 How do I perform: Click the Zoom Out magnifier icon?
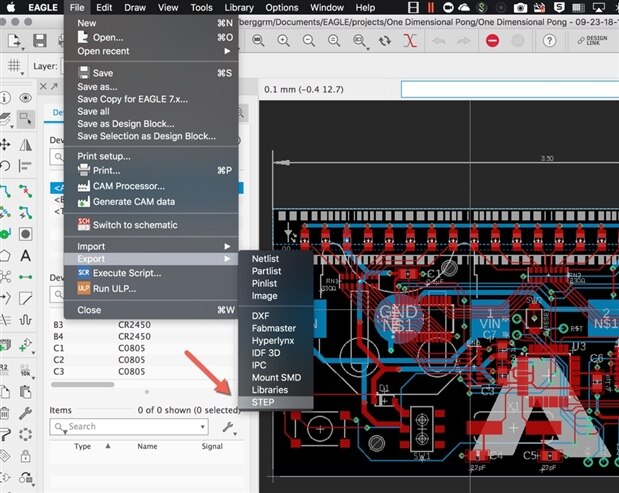point(309,40)
